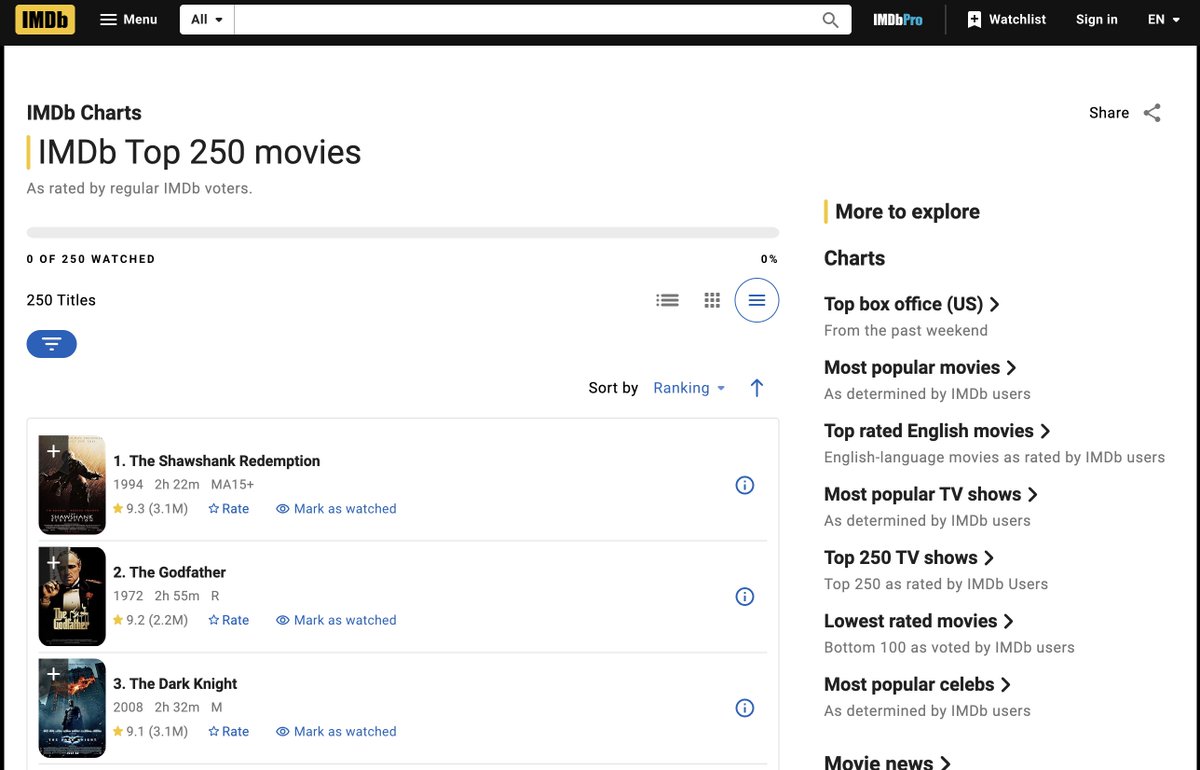Click the 250 Titles count text

(x=61, y=300)
